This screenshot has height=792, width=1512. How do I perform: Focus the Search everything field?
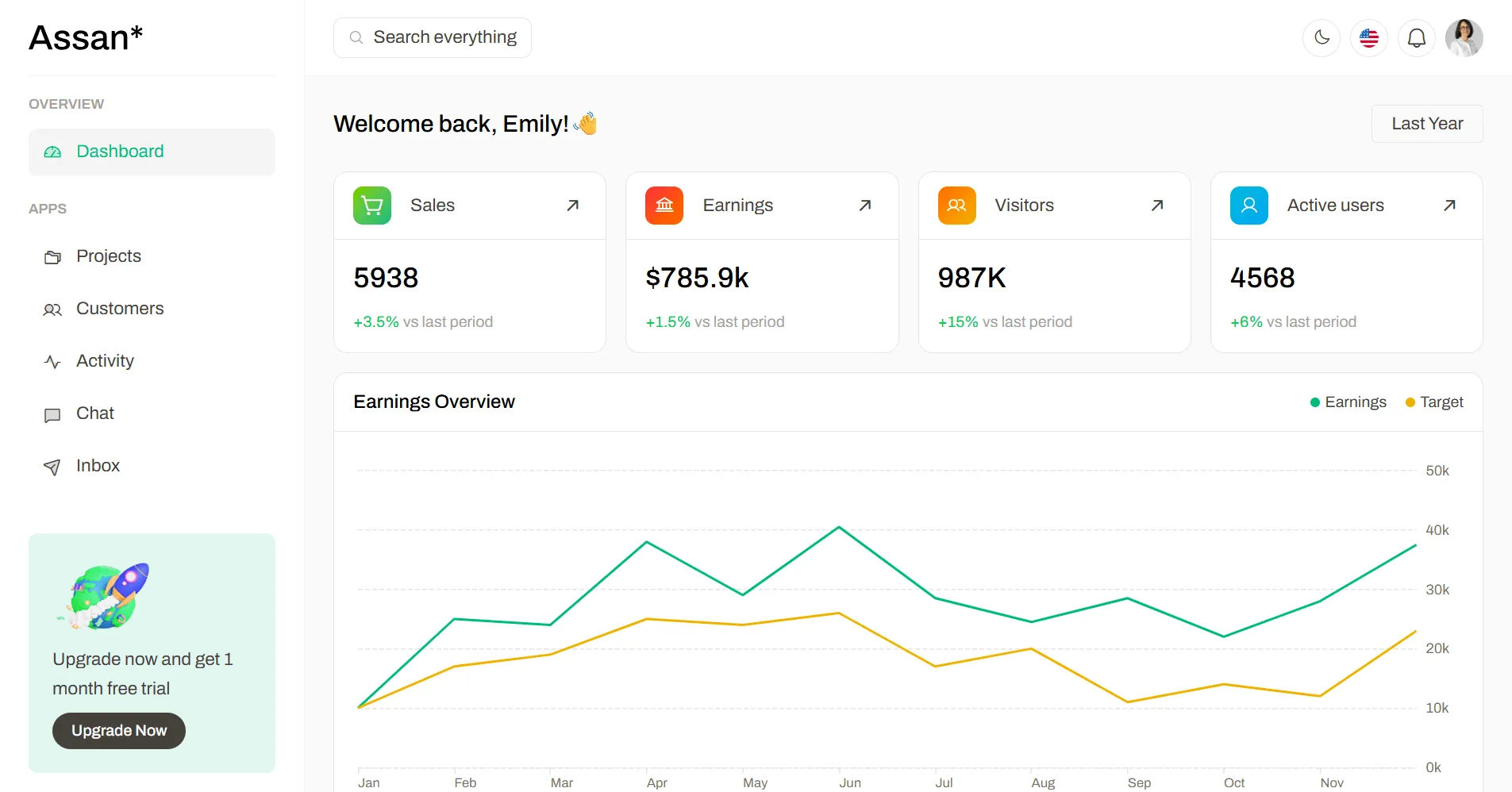433,37
